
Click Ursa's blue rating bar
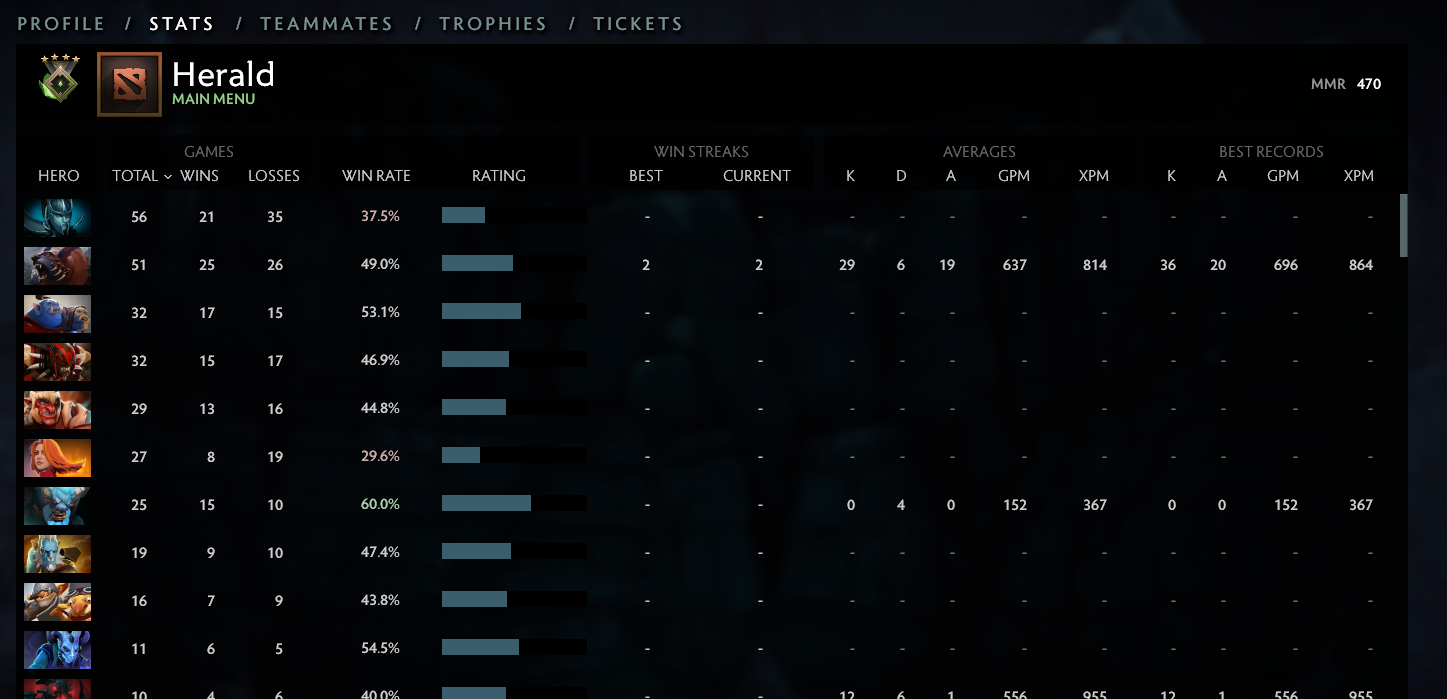(477, 262)
